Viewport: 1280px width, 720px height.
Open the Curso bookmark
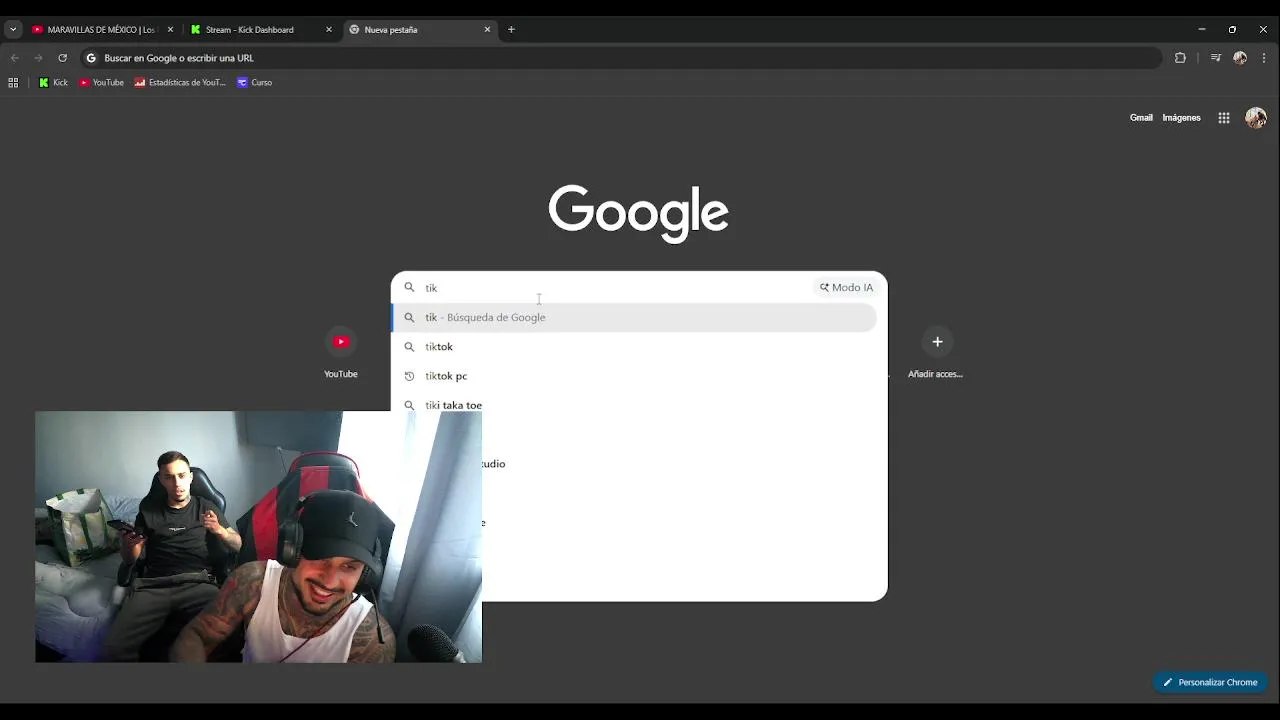[254, 83]
